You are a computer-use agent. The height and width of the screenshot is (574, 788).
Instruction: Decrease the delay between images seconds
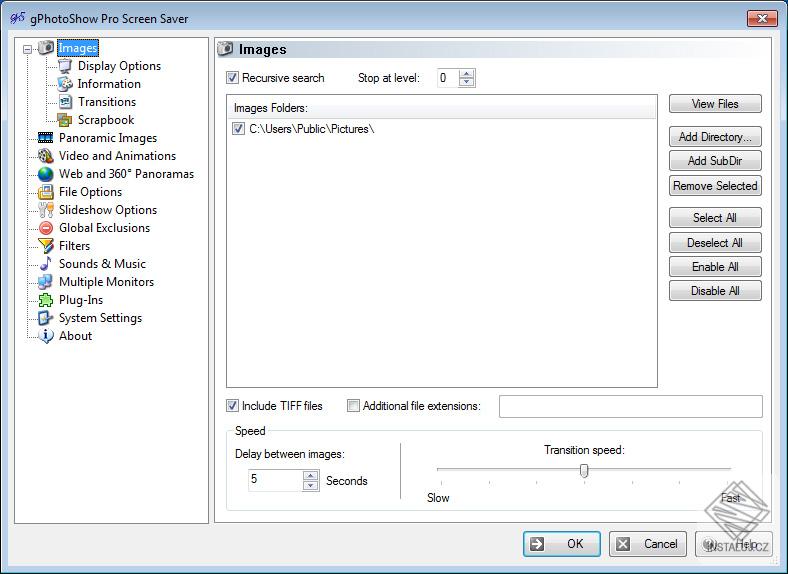[311, 485]
